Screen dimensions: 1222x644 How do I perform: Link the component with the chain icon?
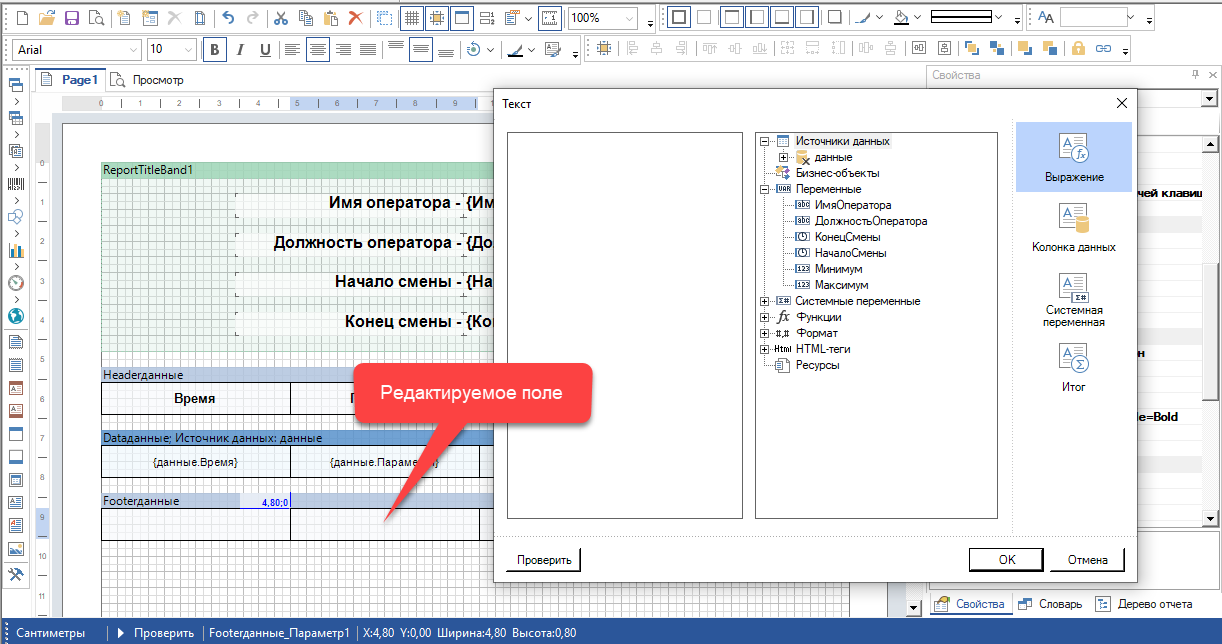[x=1104, y=48]
